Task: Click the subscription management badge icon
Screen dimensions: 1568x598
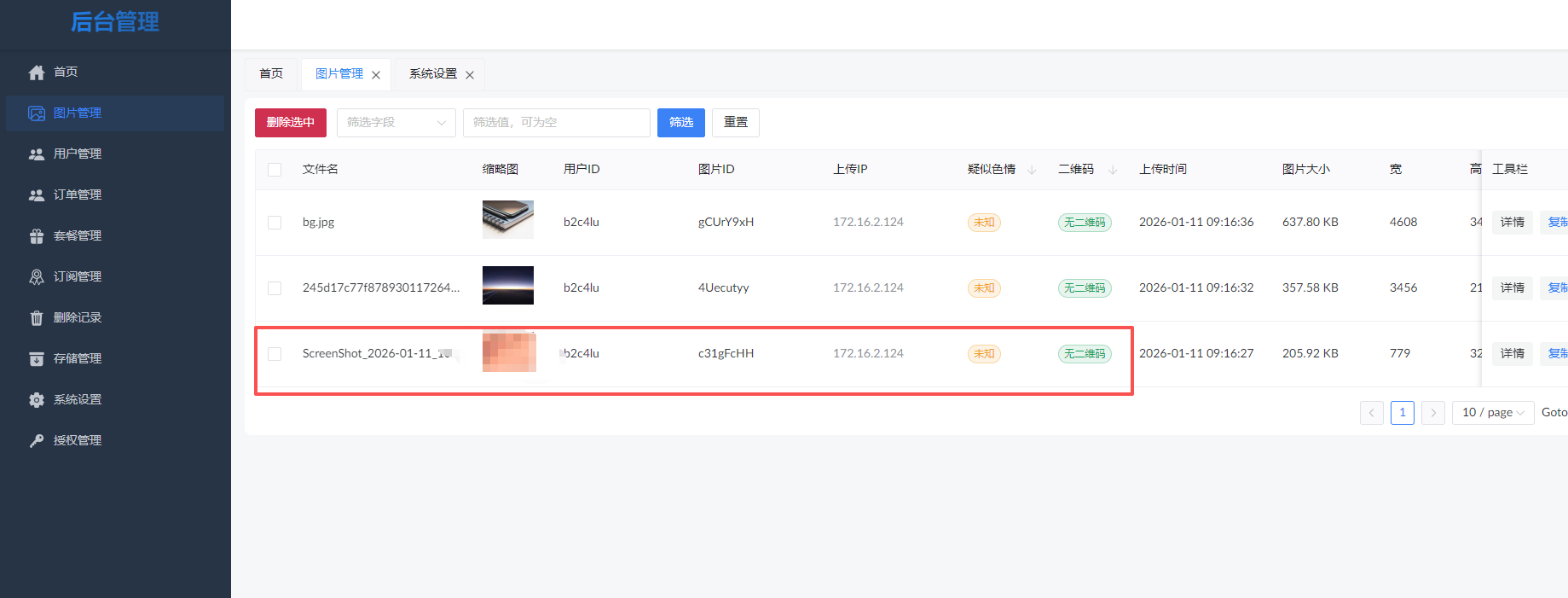Action: (37, 277)
